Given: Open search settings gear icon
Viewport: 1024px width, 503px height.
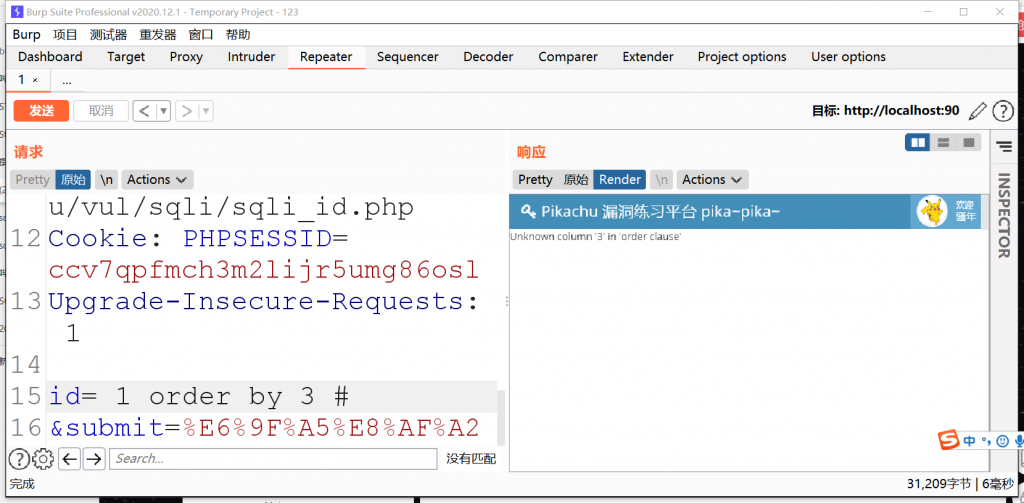Looking at the screenshot, I should 43,459.
